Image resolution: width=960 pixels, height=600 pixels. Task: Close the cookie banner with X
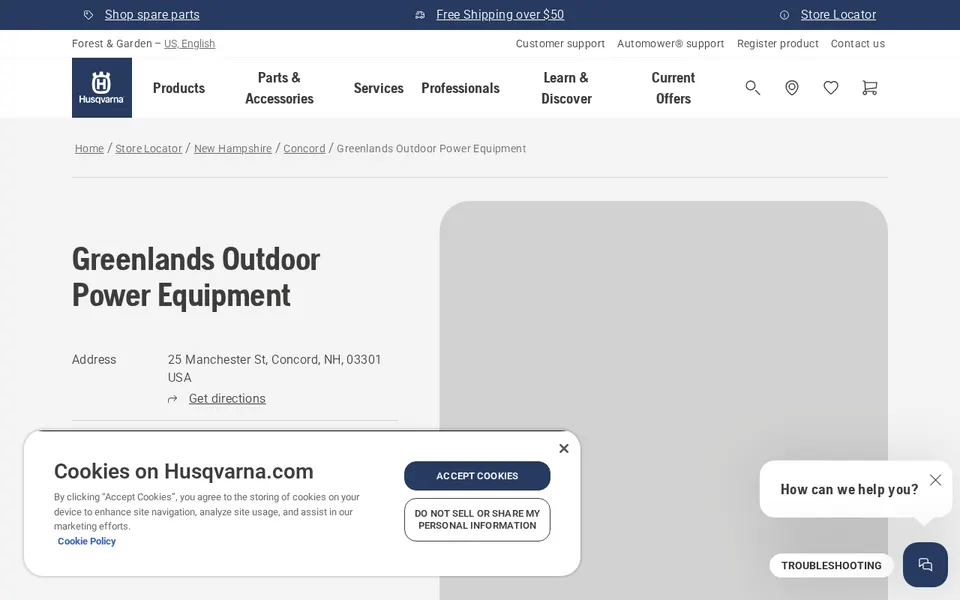(x=564, y=448)
